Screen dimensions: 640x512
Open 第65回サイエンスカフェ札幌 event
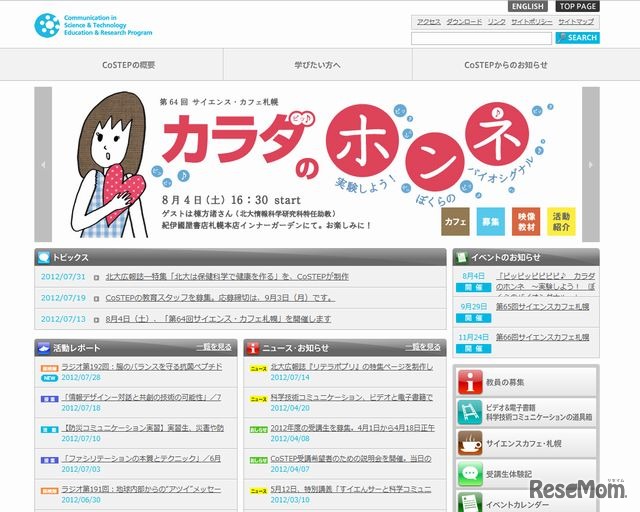click(542, 307)
